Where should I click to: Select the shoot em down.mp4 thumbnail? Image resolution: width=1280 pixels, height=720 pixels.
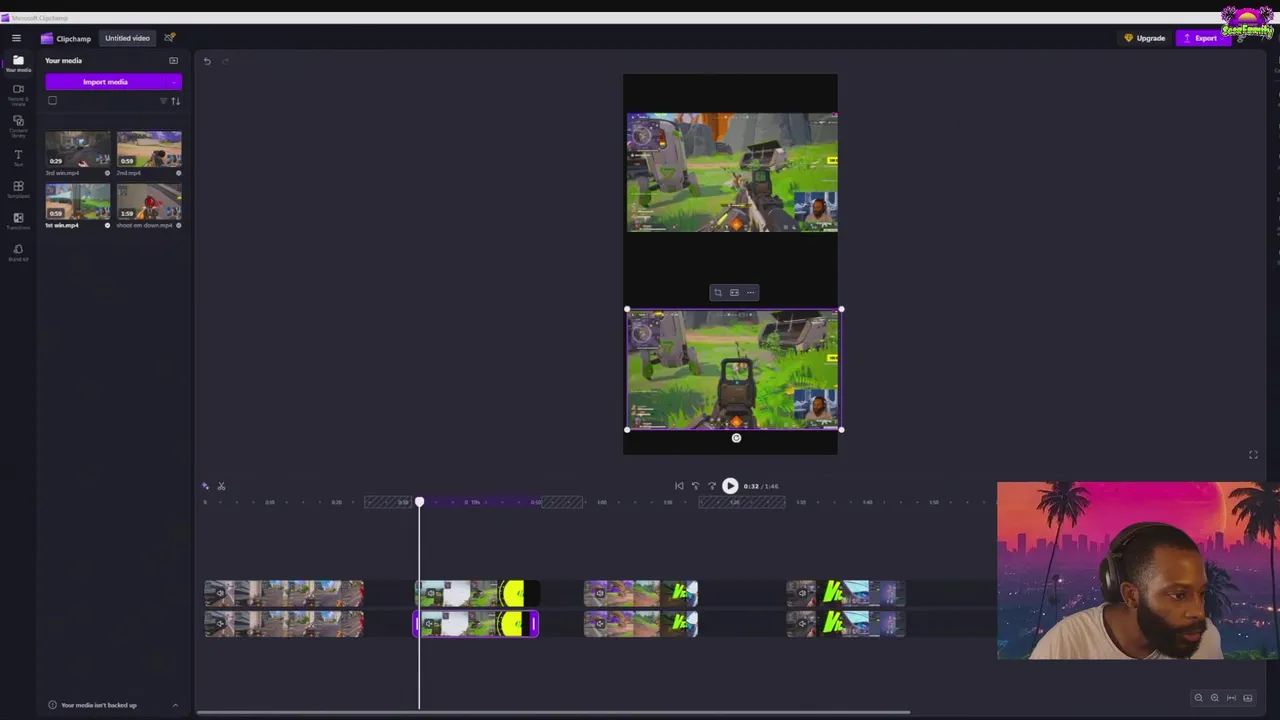tap(149, 201)
